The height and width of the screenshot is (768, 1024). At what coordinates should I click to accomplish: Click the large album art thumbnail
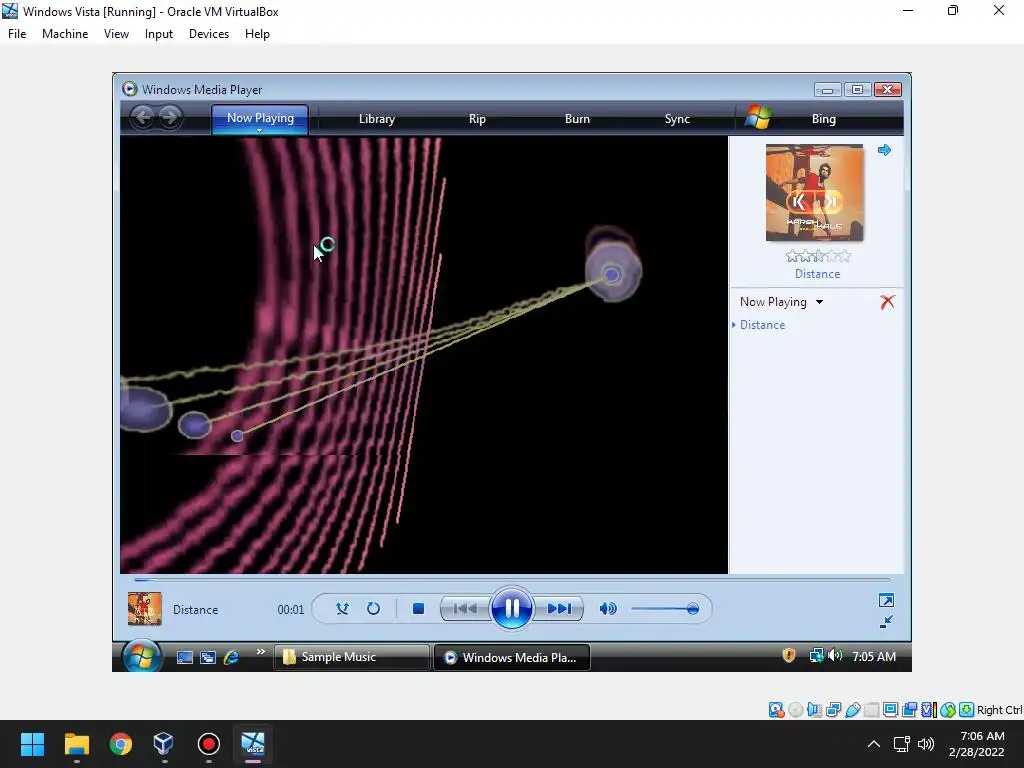(x=814, y=193)
